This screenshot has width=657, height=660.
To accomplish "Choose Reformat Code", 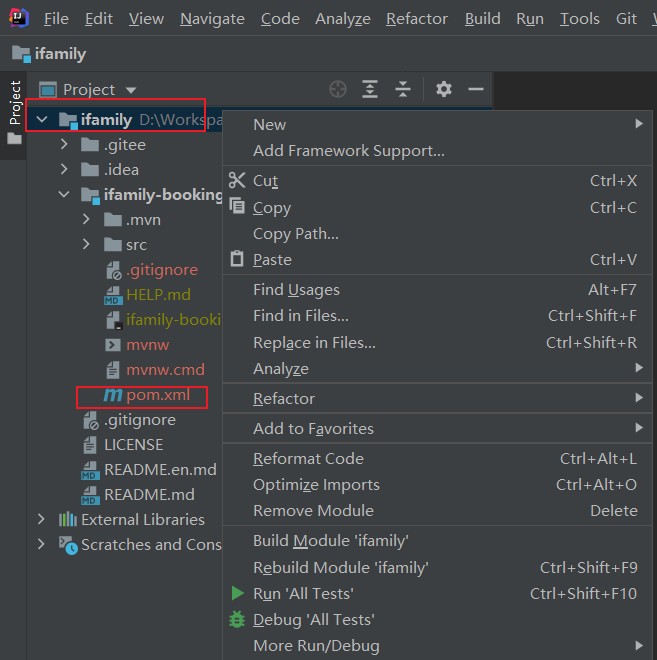I will (x=437, y=458).
